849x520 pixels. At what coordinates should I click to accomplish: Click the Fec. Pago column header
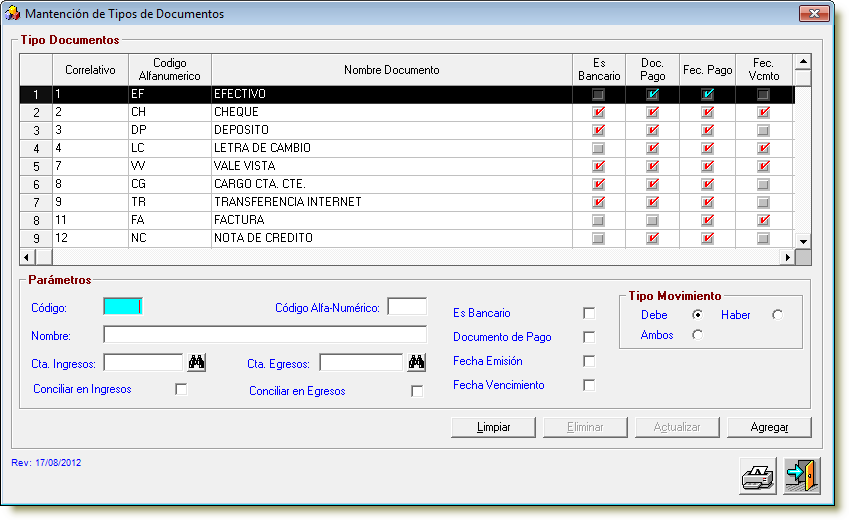click(707, 70)
